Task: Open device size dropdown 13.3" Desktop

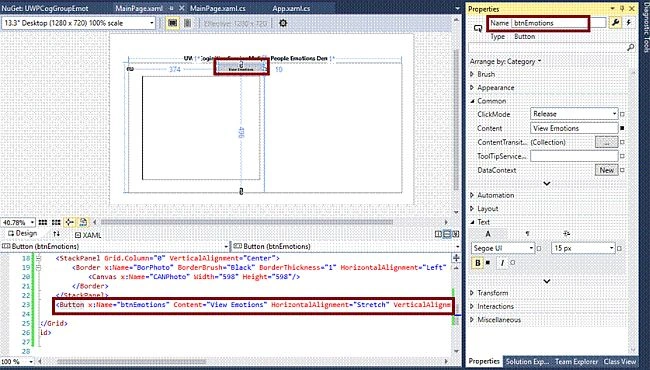Action: pos(79,23)
